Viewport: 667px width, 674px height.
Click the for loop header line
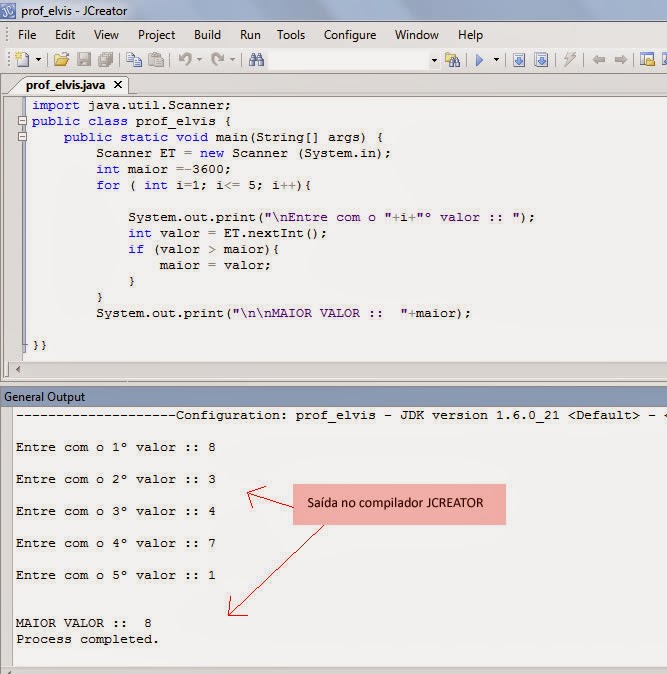[x=203, y=185]
